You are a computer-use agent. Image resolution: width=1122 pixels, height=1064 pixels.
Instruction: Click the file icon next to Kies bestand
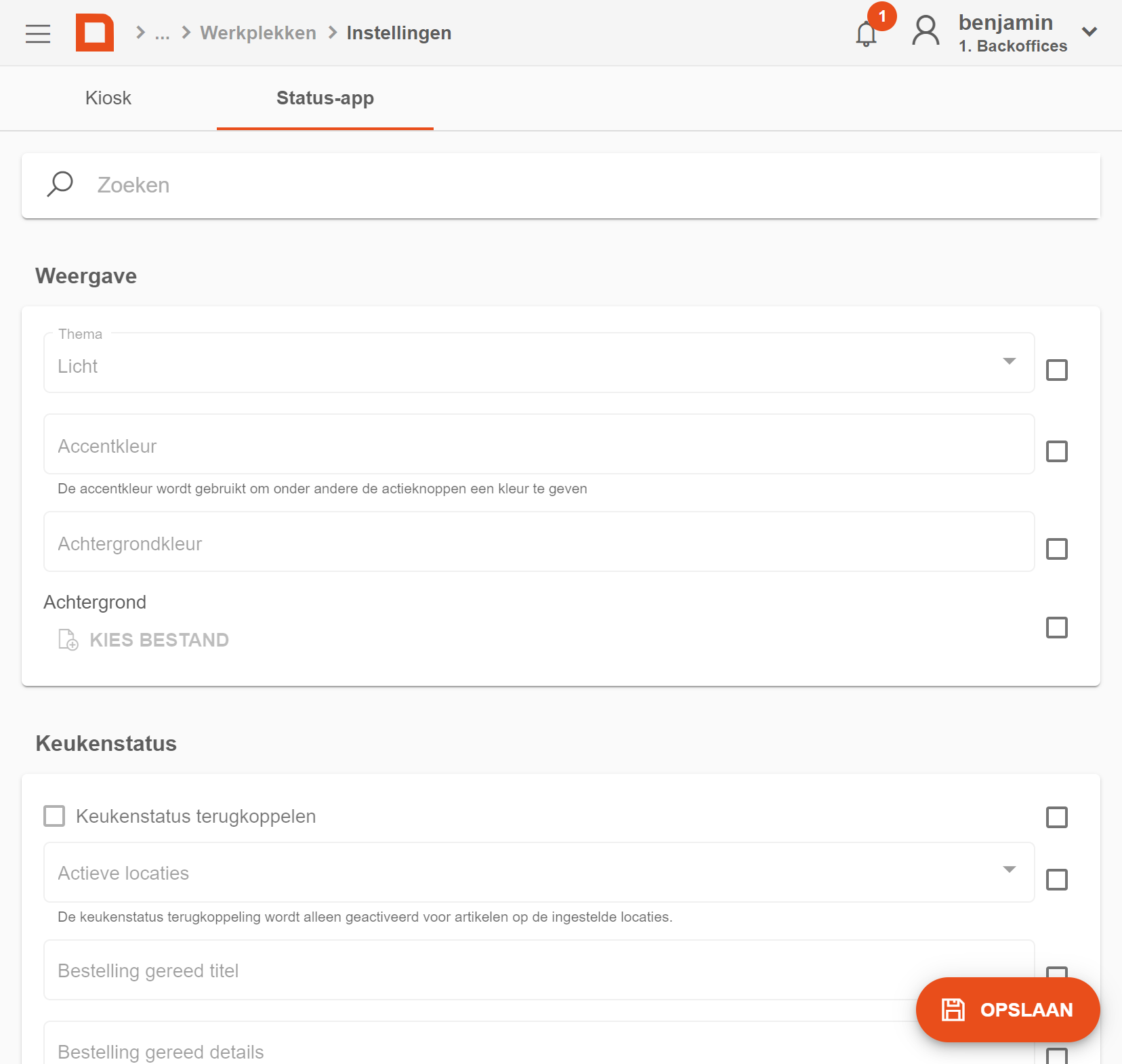point(68,640)
